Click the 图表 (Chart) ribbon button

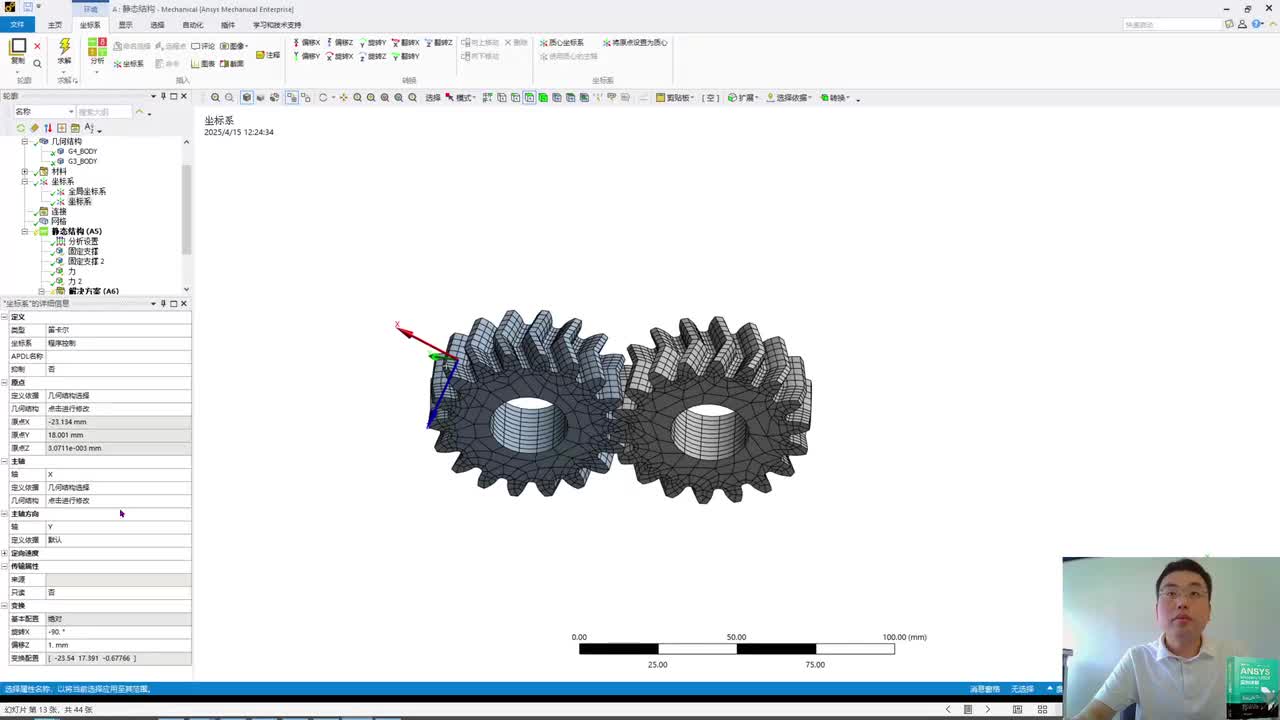pyautogui.click(x=203, y=64)
